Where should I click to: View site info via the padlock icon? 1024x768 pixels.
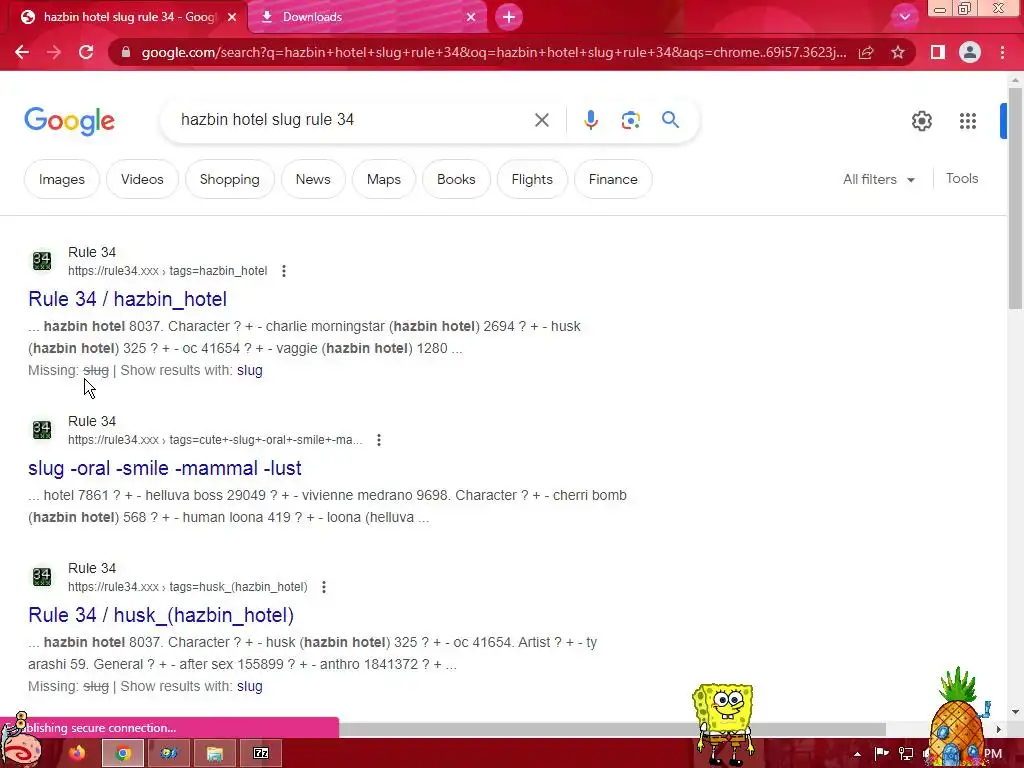point(126,52)
